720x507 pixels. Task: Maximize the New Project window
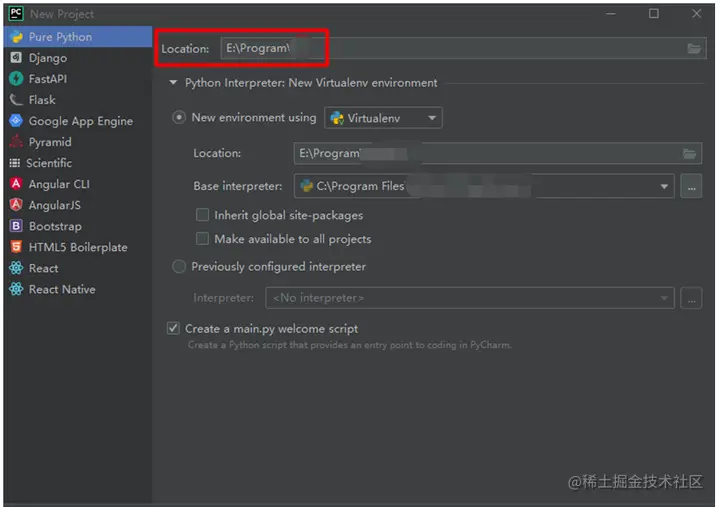coord(653,14)
